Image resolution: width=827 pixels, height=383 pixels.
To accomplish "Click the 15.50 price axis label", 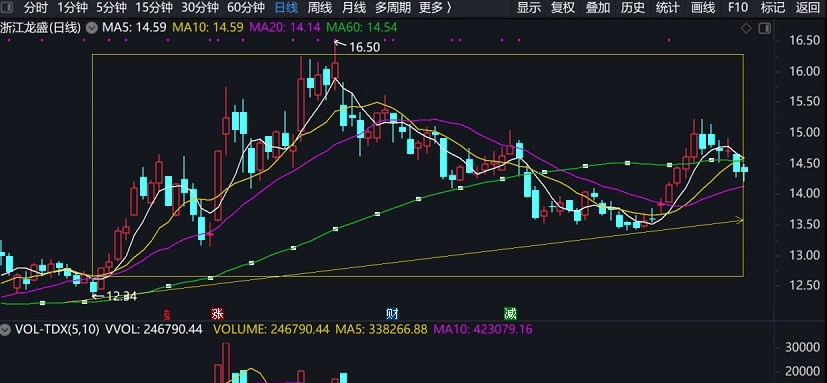I will click(804, 102).
